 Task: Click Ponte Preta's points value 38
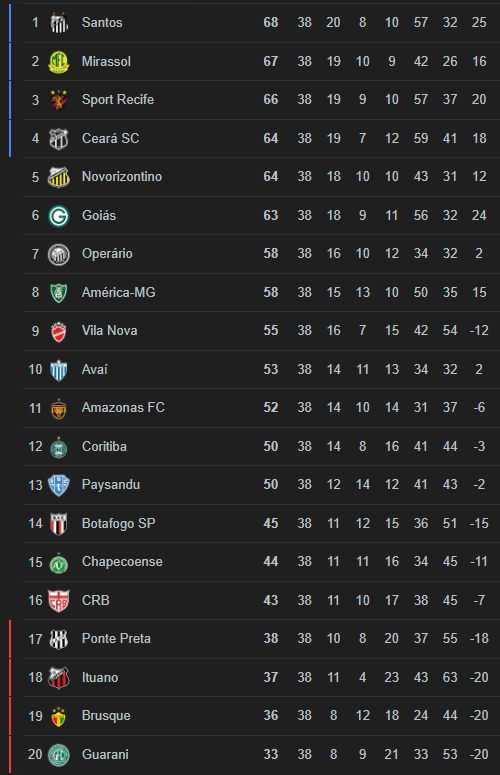click(x=271, y=639)
